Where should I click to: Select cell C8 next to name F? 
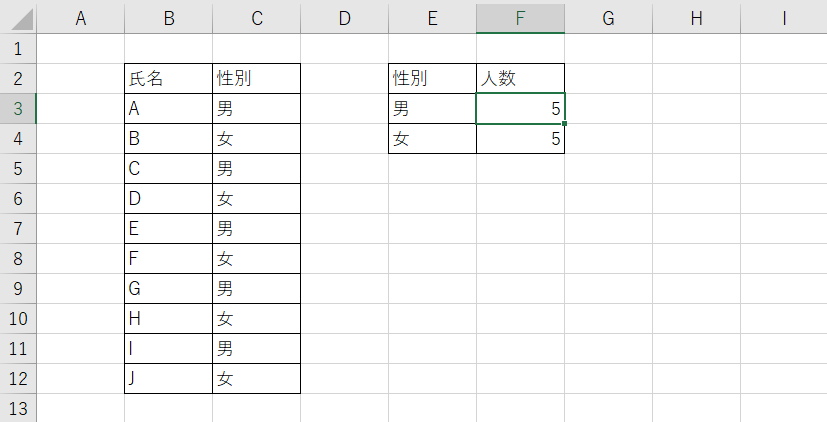click(x=256, y=258)
